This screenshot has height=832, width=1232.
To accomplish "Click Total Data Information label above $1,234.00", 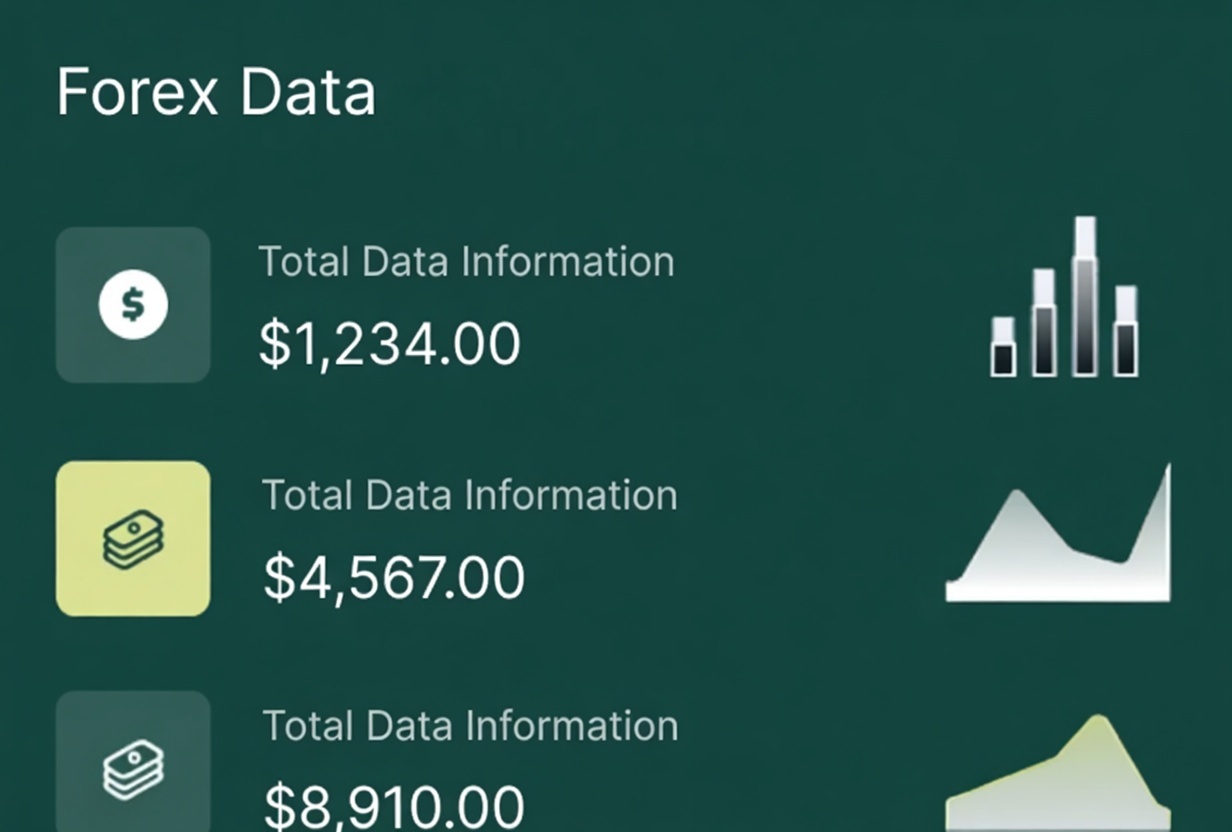I will 466,262.
